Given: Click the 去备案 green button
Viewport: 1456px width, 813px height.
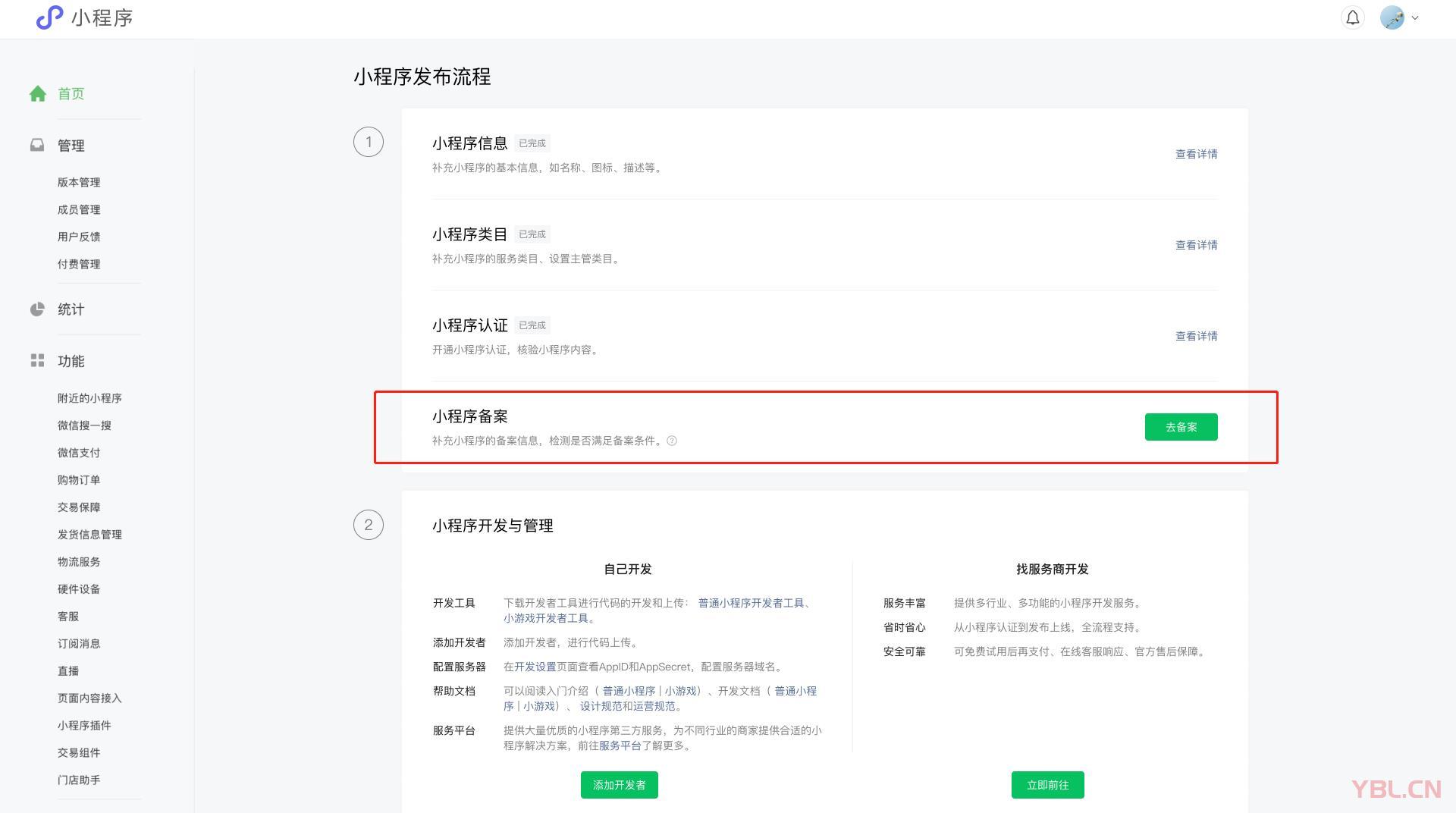Looking at the screenshot, I should tap(1181, 427).
